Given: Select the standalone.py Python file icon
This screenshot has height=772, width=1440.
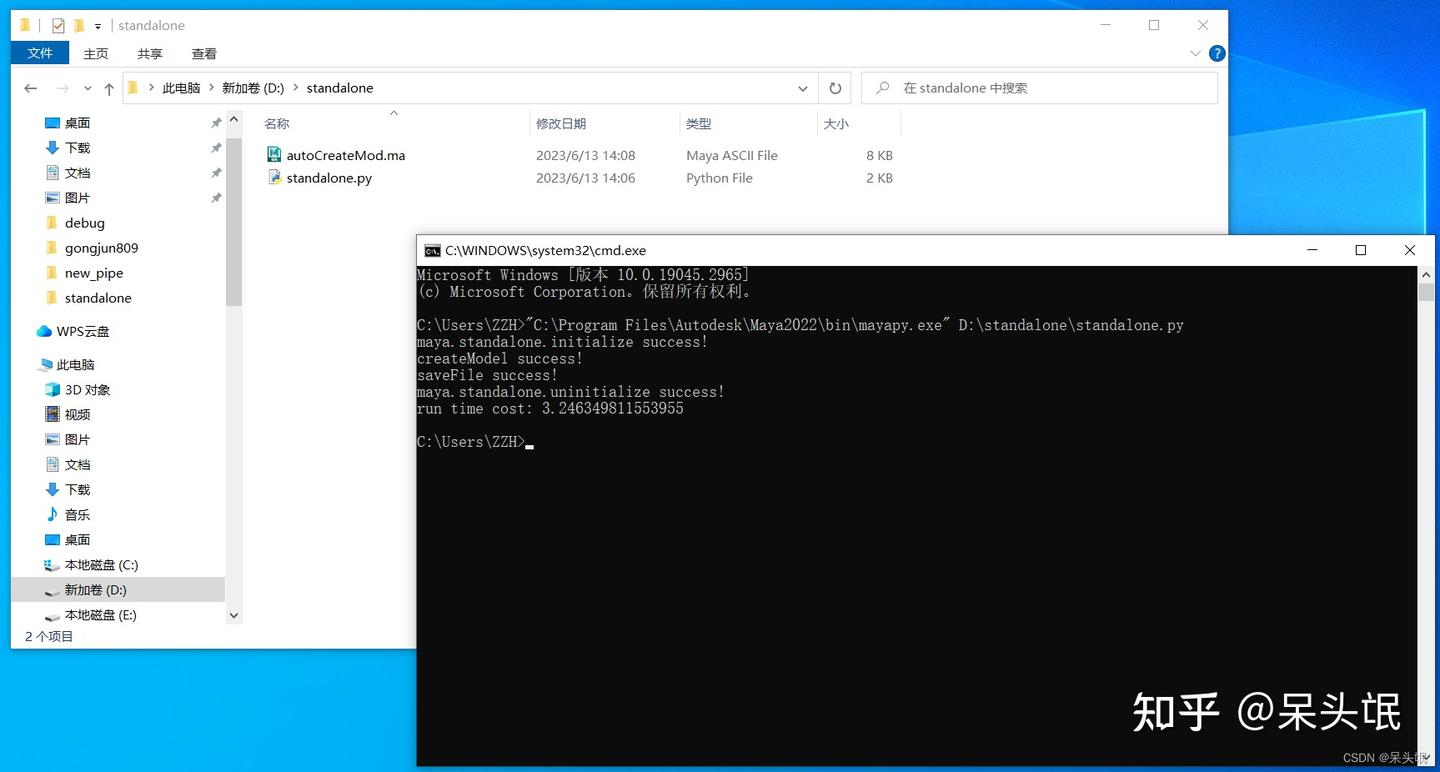Looking at the screenshot, I should click(274, 178).
